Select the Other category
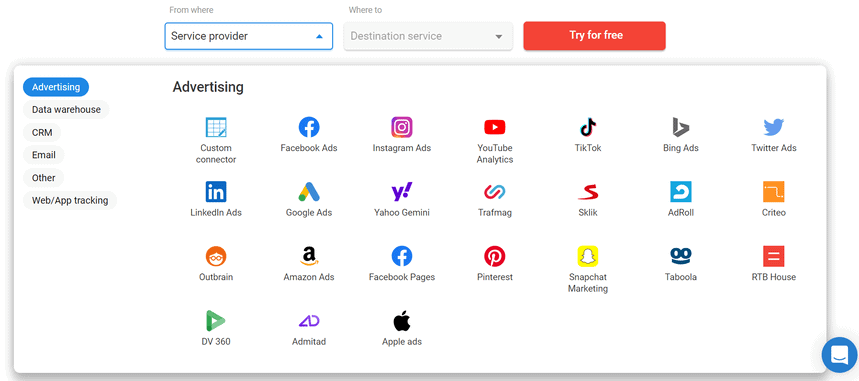 coord(44,178)
